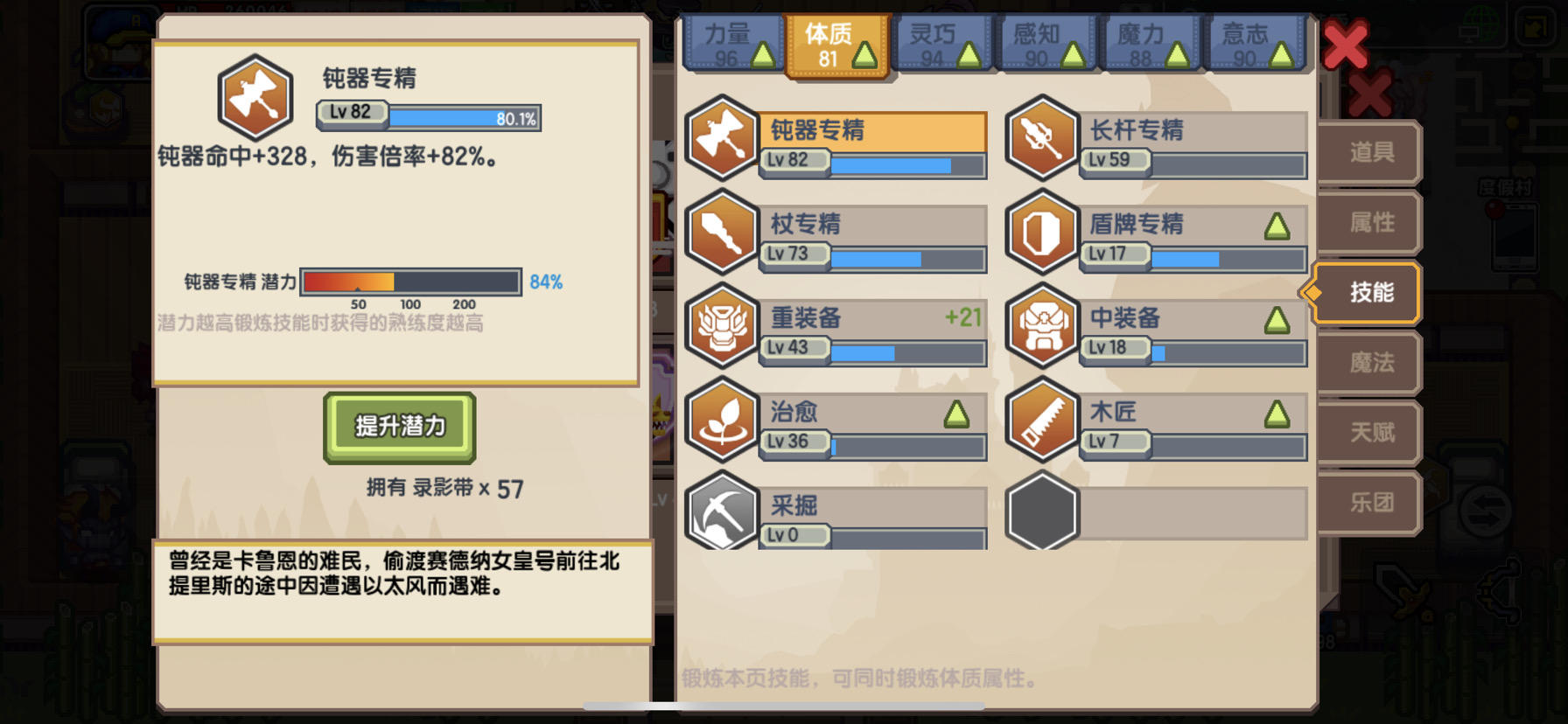Select the 木匠 carpenter saw icon

point(1041,420)
